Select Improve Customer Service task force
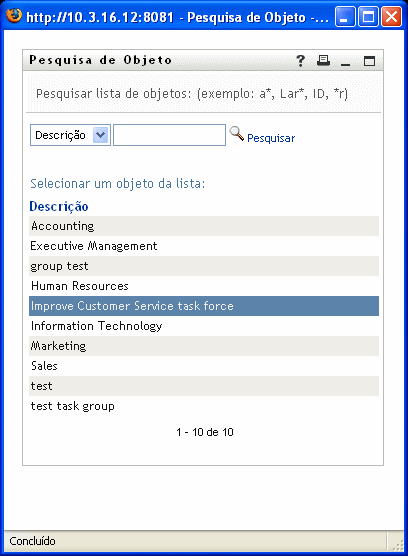Screen dimensions: 408x556 click(x=204, y=306)
